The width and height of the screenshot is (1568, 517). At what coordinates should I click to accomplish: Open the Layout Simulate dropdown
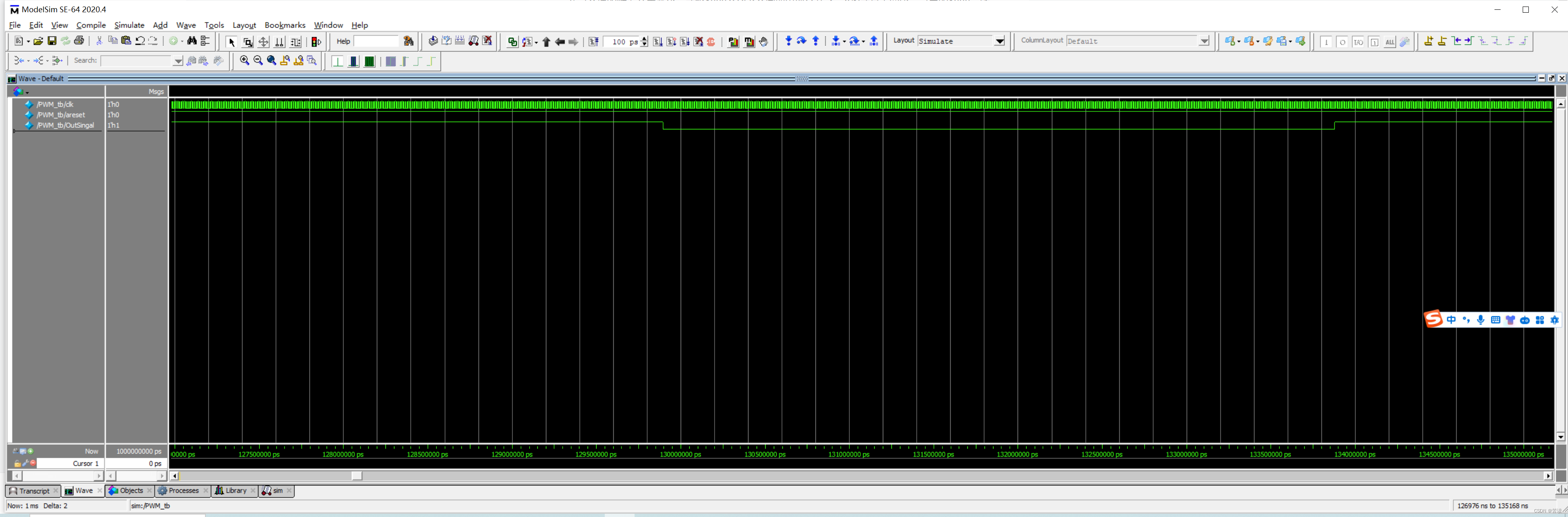coord(999,41)
